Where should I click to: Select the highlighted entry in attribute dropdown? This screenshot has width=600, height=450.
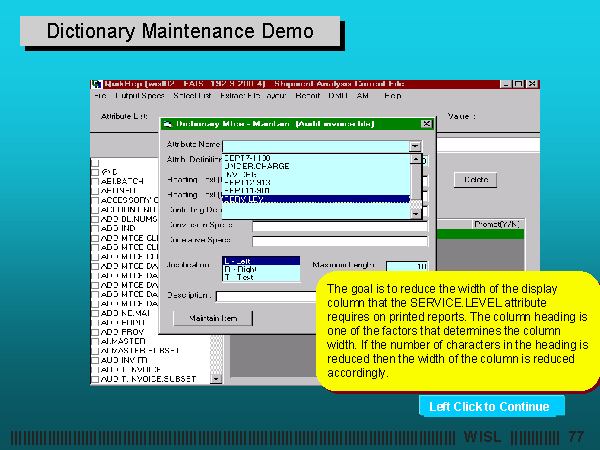244,199
